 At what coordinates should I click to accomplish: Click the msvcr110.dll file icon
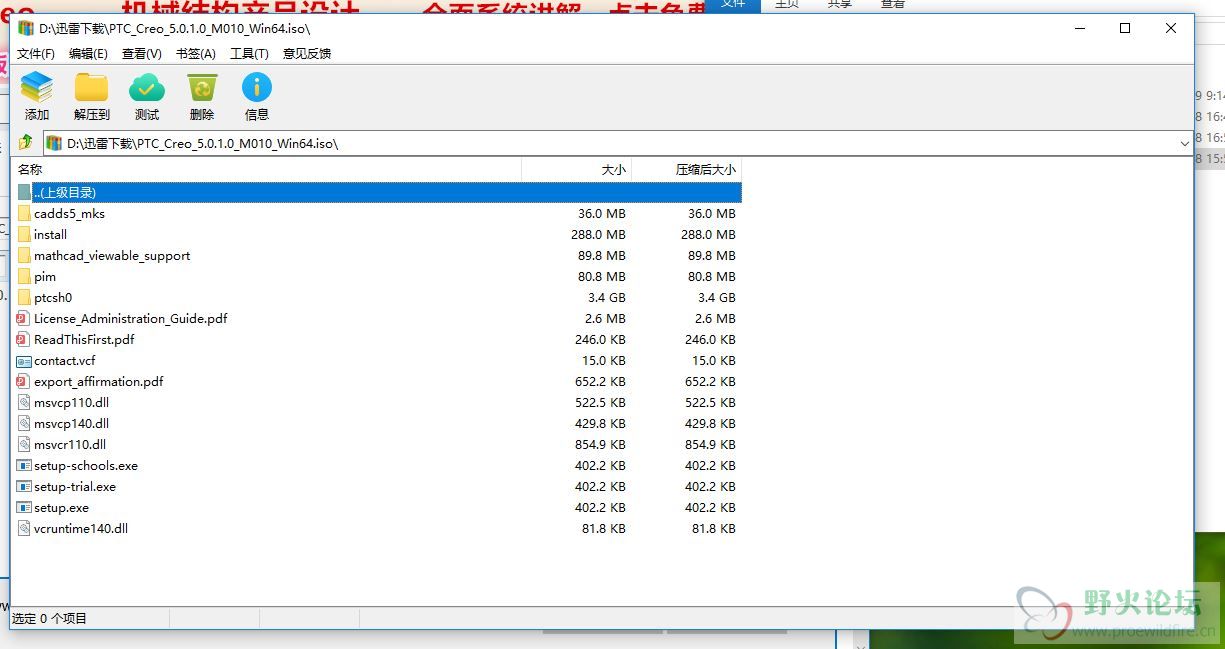24,444
